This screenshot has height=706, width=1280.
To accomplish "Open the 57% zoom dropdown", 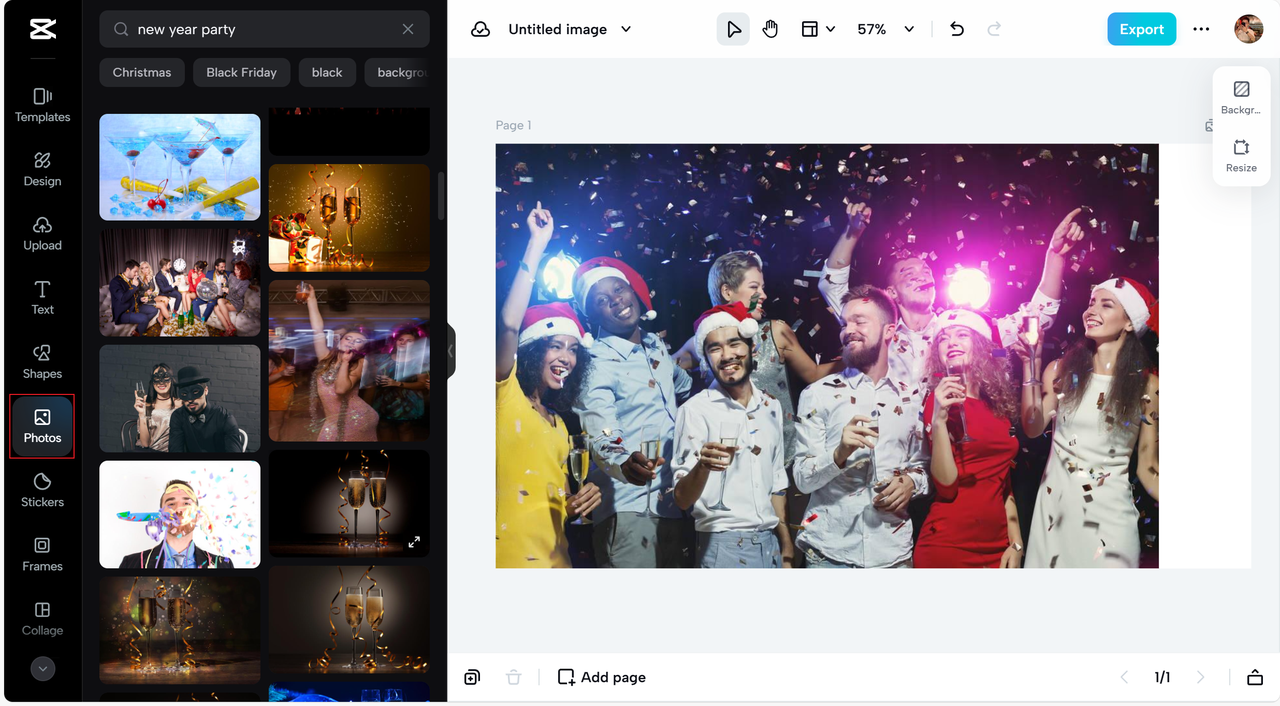I will point(885,29).
